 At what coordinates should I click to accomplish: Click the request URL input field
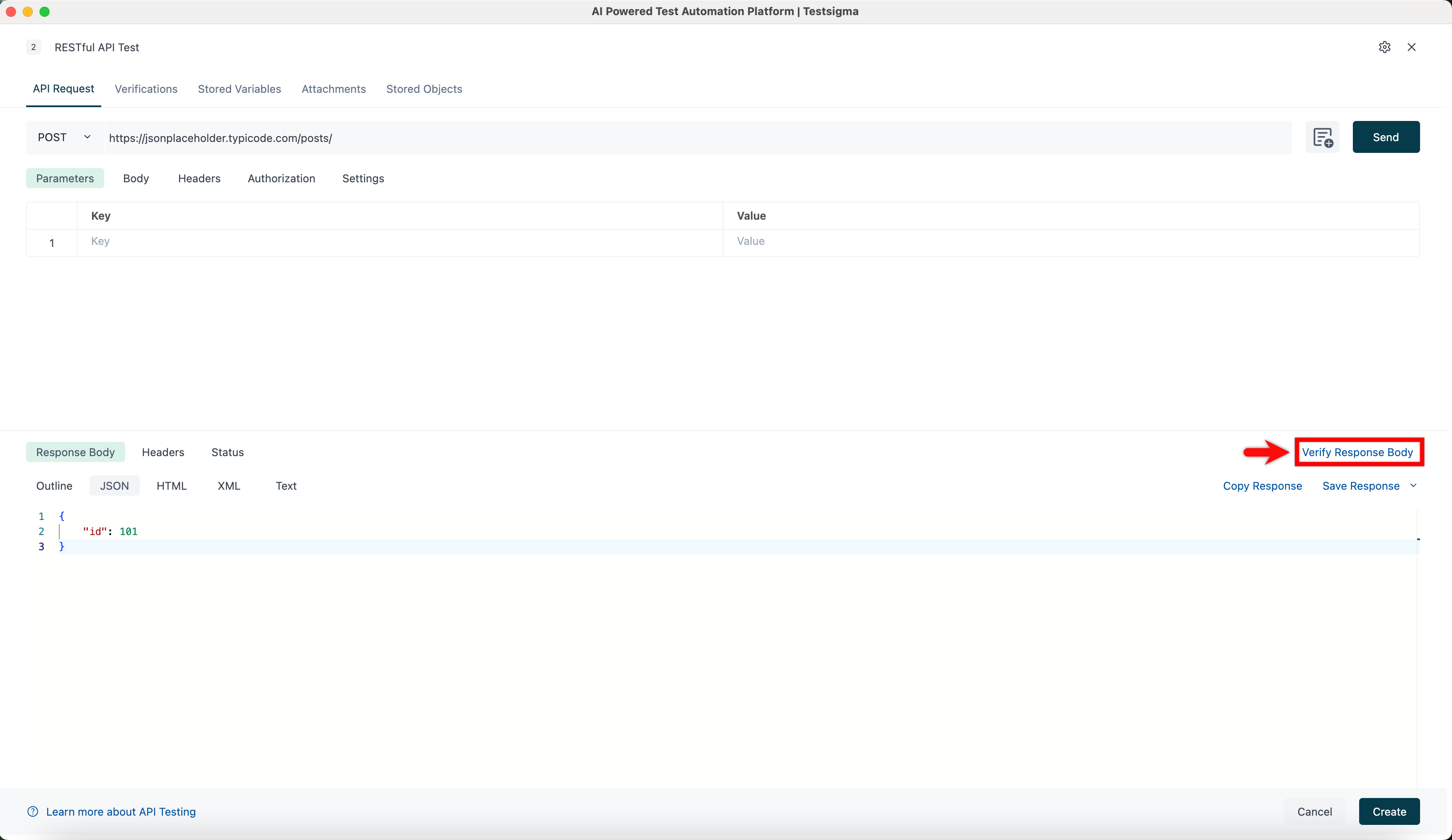click(x=697, y=138)
